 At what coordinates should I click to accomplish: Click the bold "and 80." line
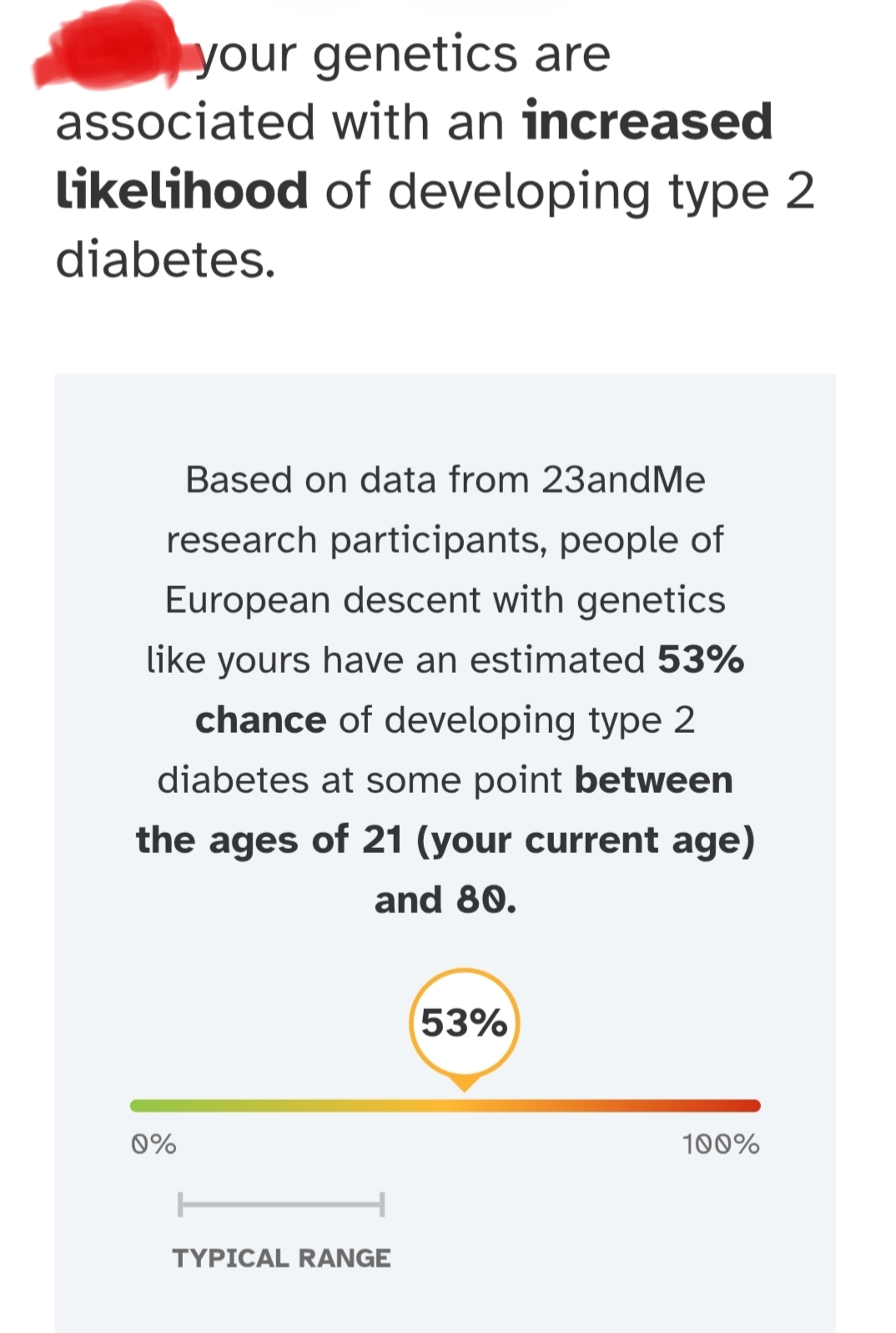tap(445, 900)
